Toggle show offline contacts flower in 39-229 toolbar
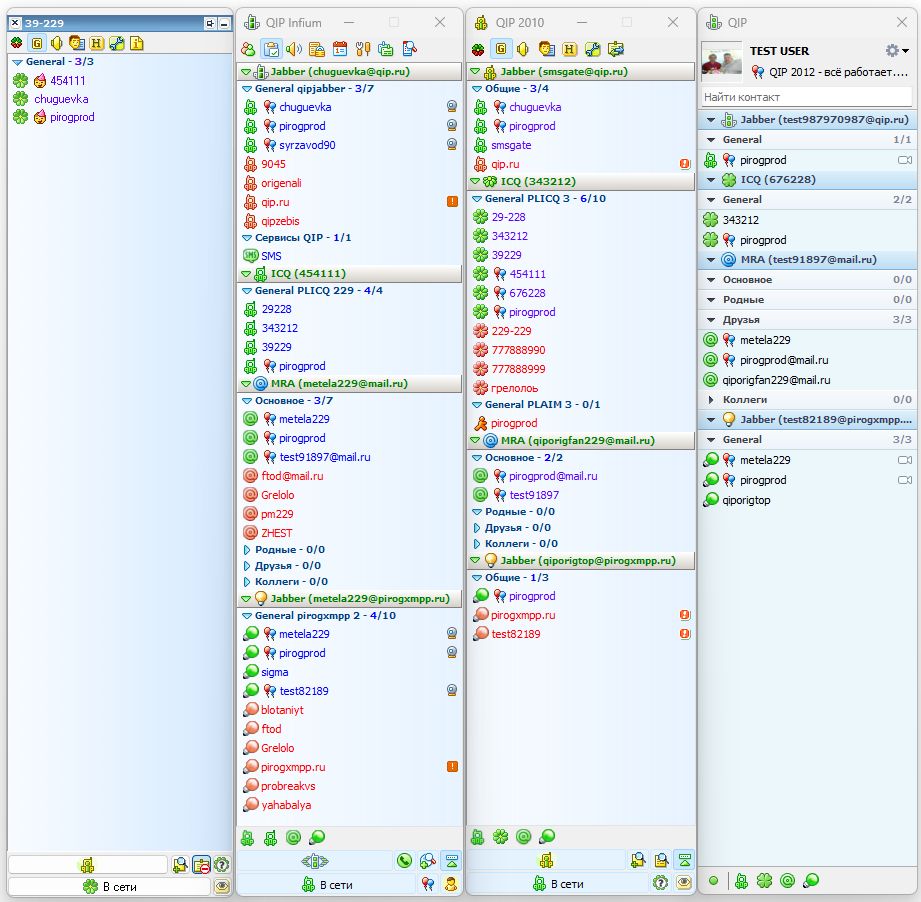 pos(16,43)
